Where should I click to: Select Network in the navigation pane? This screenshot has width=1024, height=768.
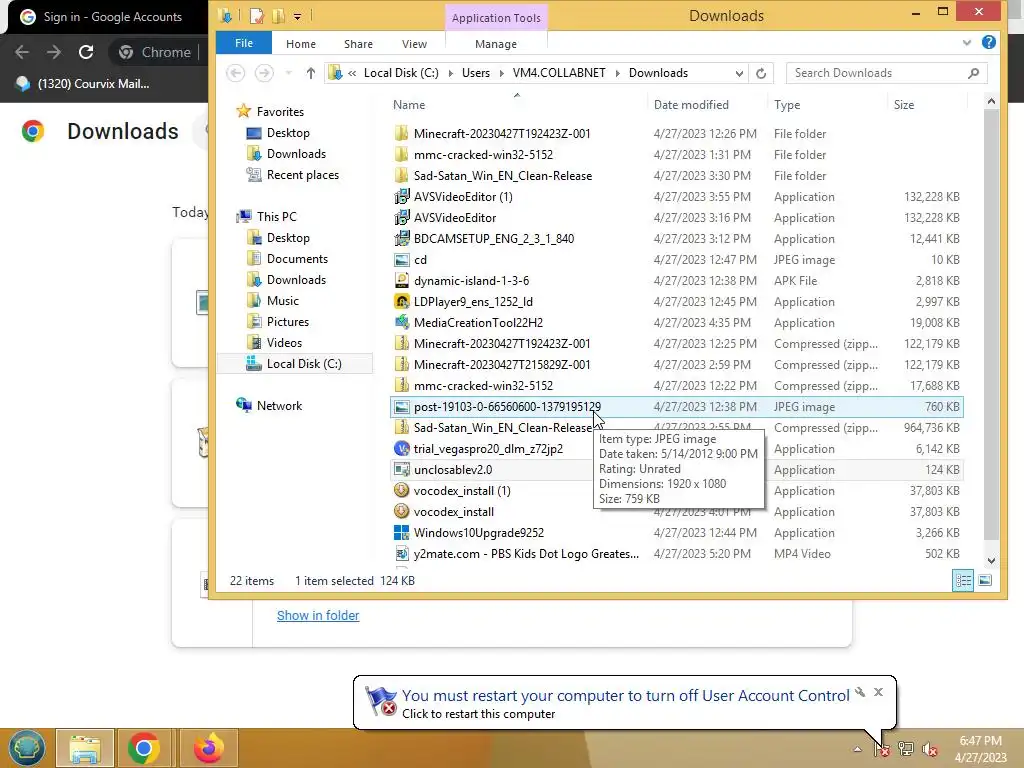(x=279, y=406)
